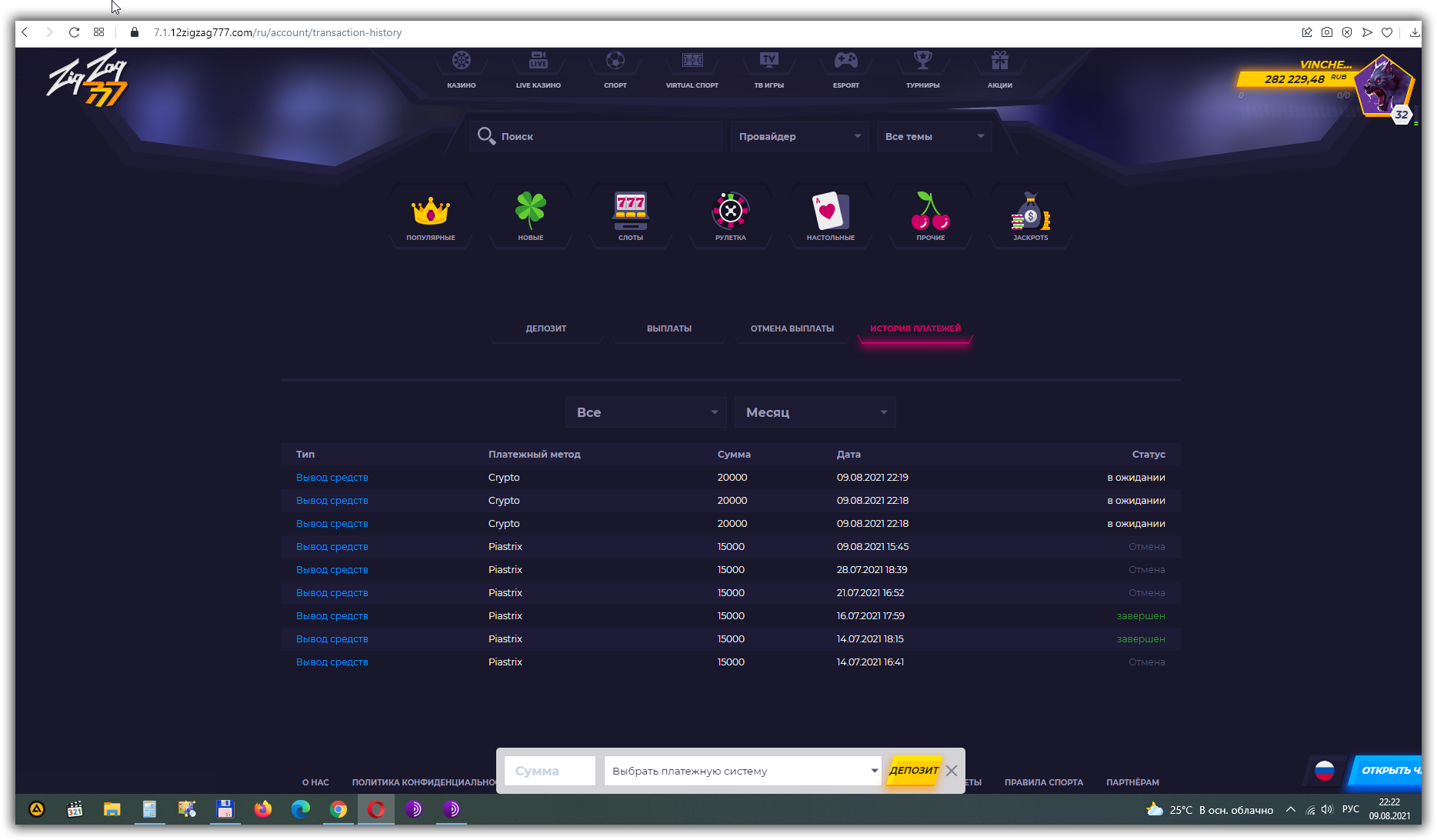The width and height of the screenshot is (1437, 840).
Task: Click Вывод средств dated 16.07.2021 17:59
Action: (332, 616)
